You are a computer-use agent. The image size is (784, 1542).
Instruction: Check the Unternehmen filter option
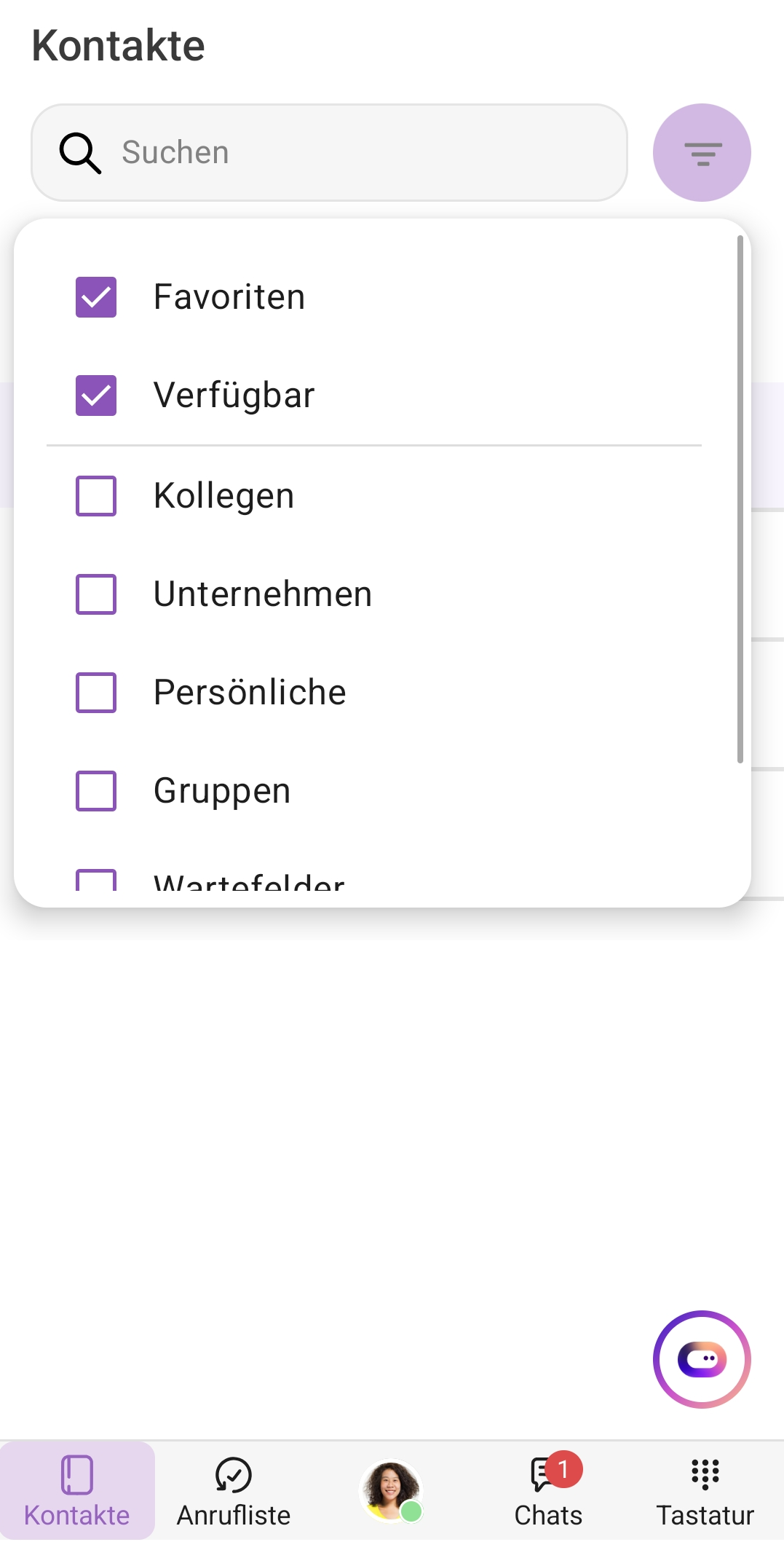coord(96,594)
